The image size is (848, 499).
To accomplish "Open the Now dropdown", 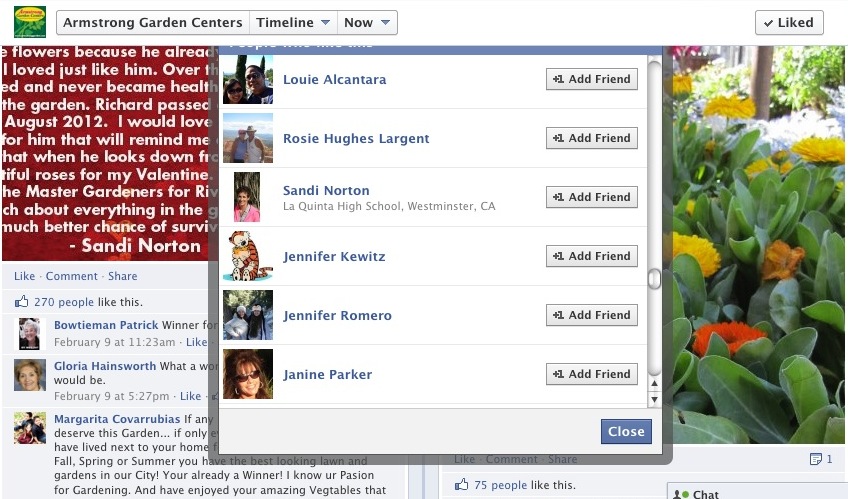I will click(367, 23).
